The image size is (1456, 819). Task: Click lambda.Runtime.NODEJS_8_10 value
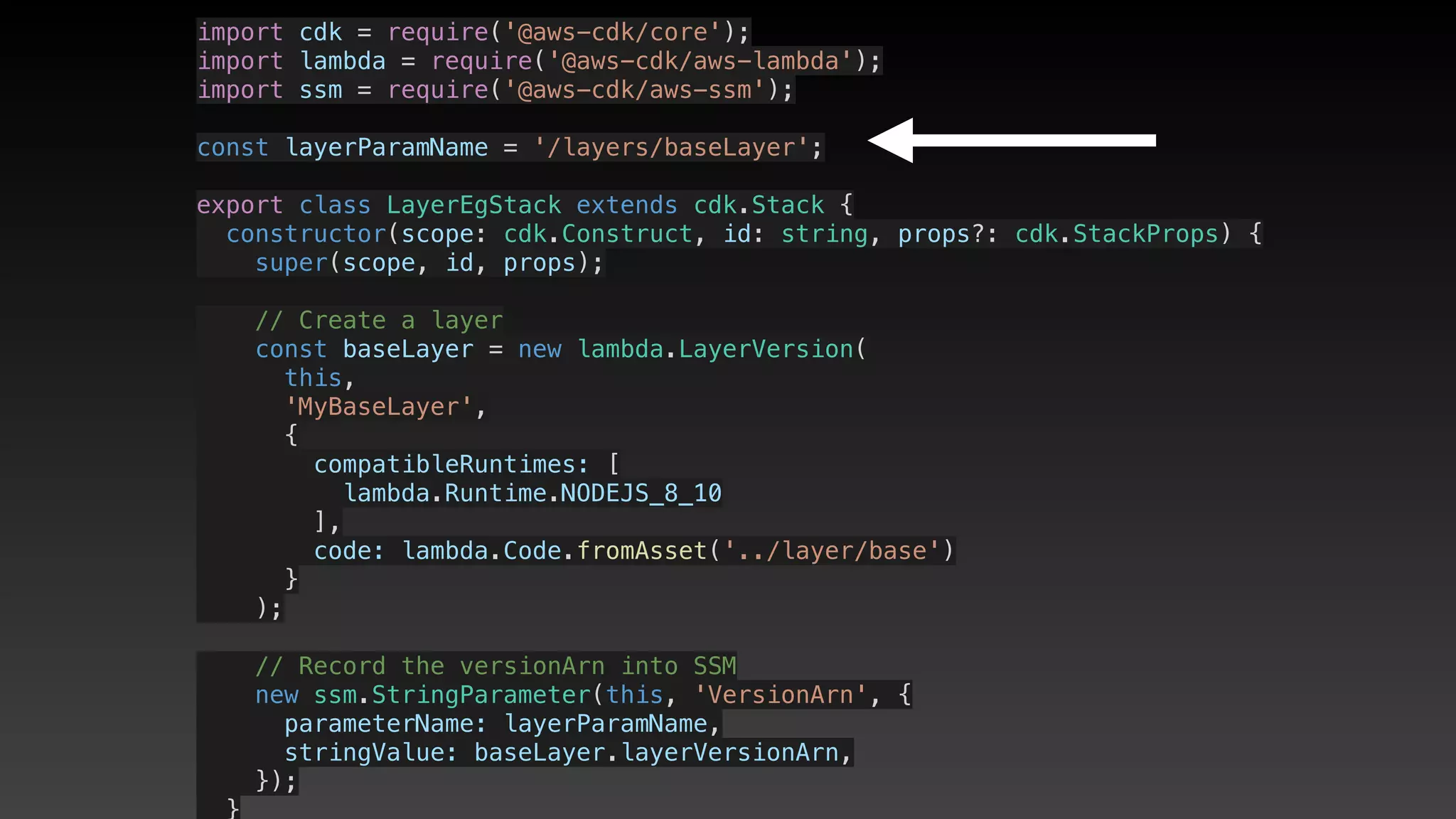pos(532,493)
